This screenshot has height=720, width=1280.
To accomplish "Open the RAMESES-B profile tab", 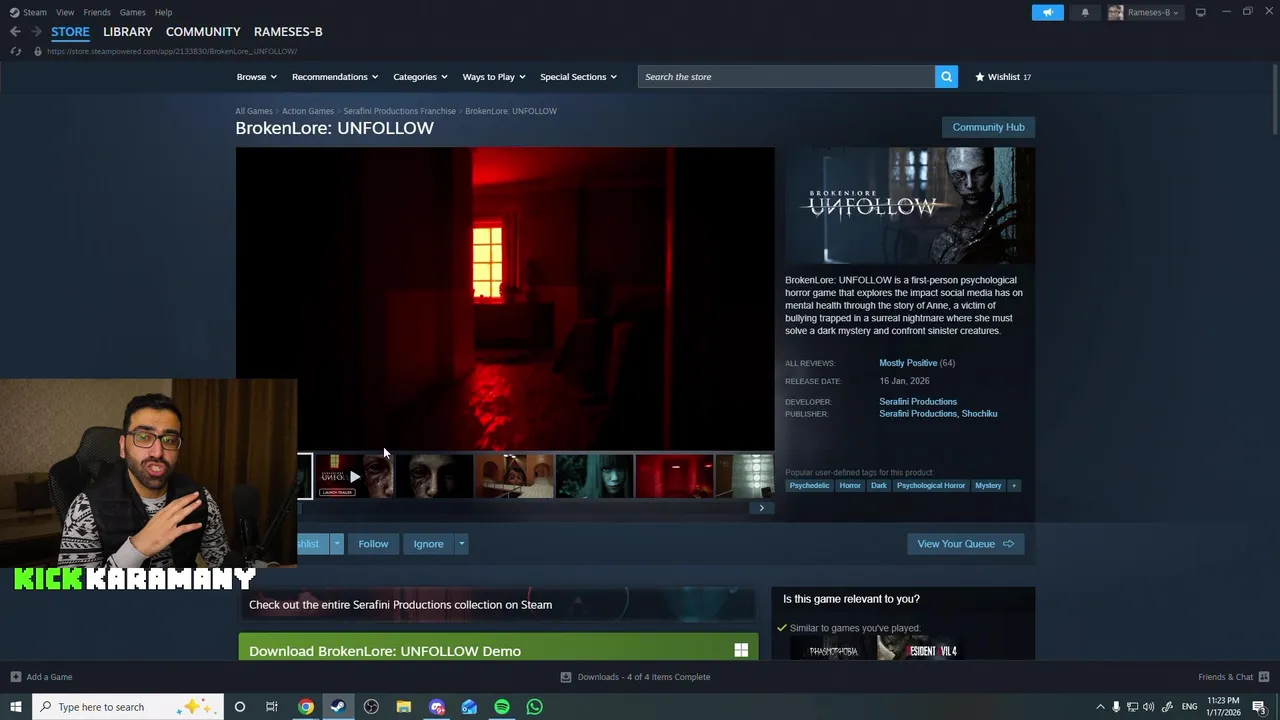I will [288, 32].
